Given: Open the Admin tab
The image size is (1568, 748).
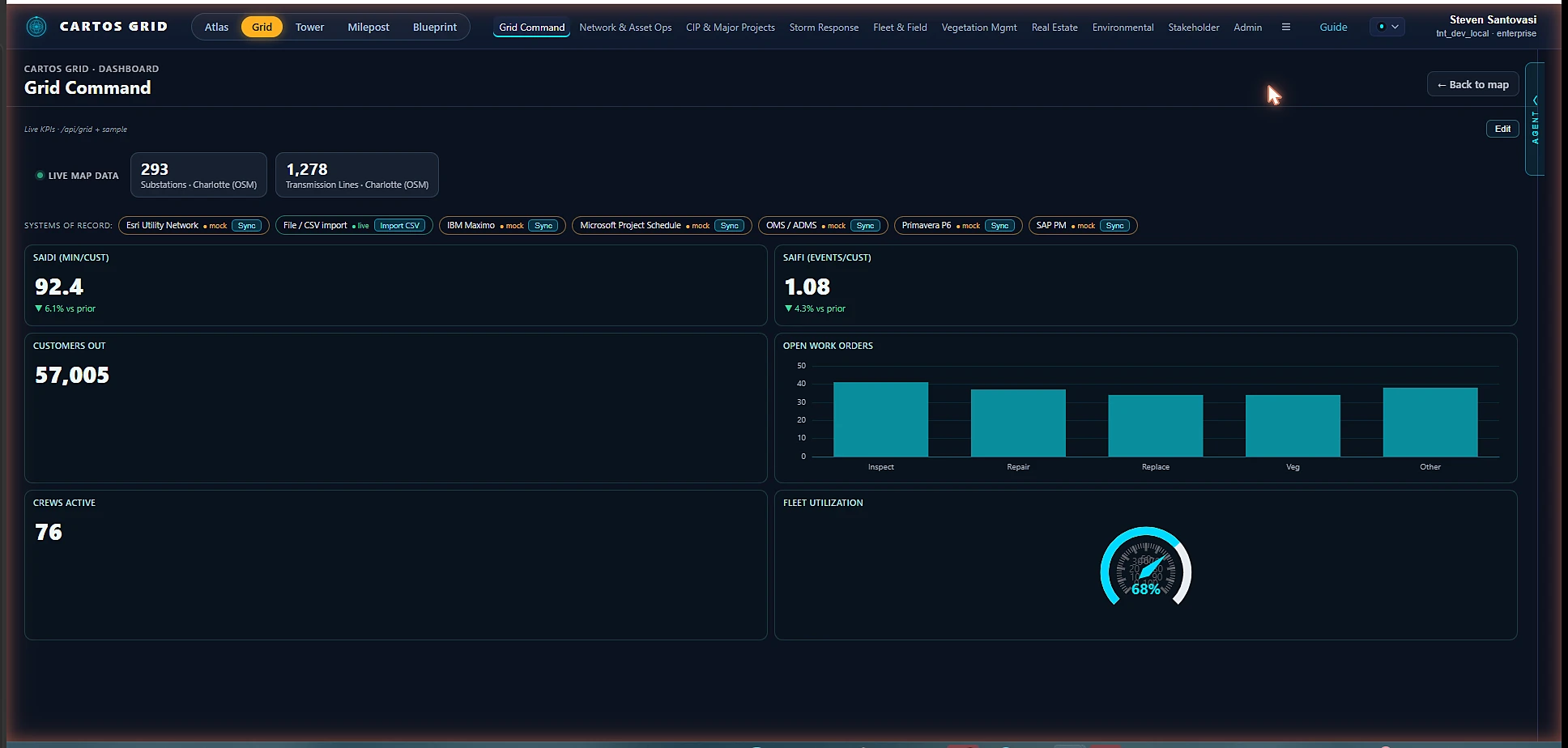Looking at the screenshot, I should pos(1247,28).
